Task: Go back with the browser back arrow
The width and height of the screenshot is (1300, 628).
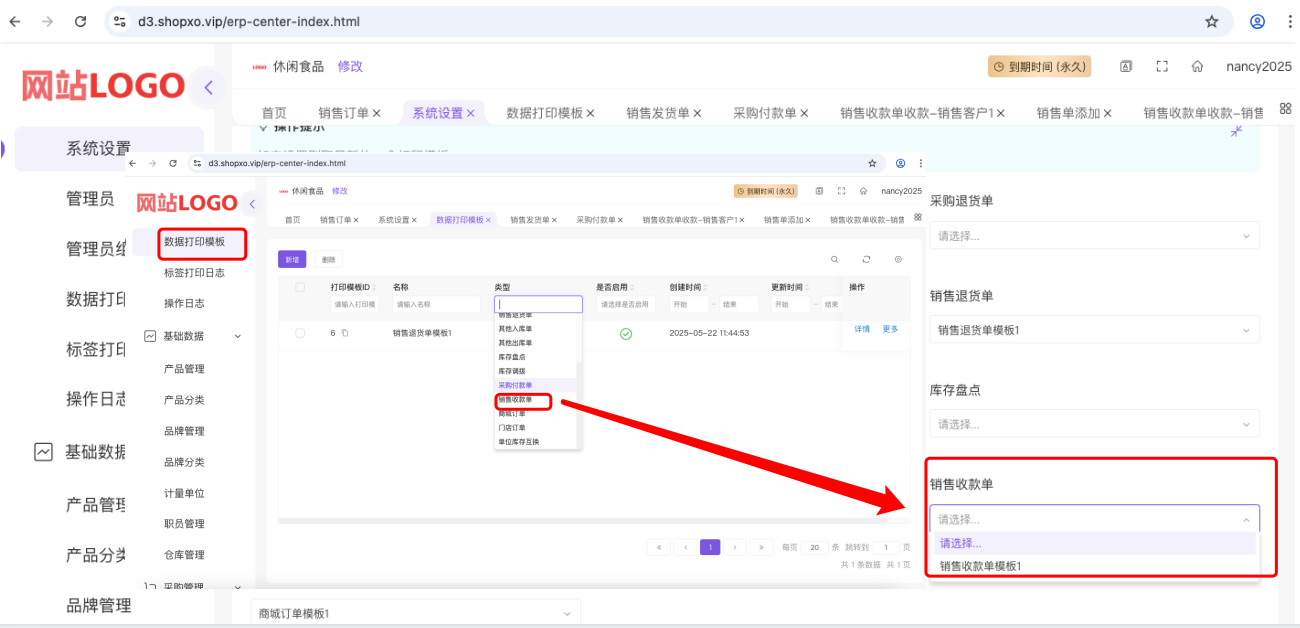Action: click(x=15, y=21)
